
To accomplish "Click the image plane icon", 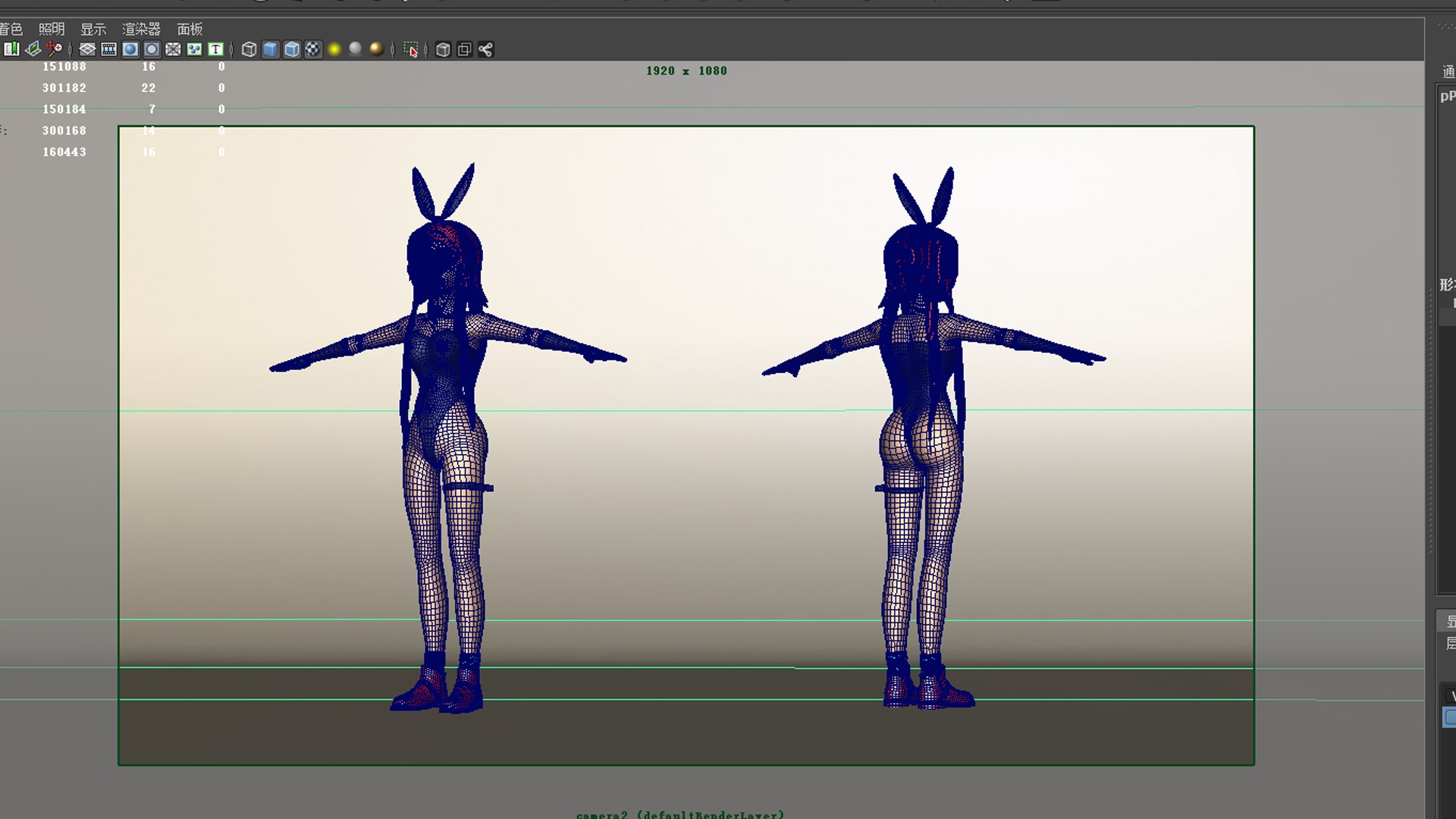I will coord(33,49).
